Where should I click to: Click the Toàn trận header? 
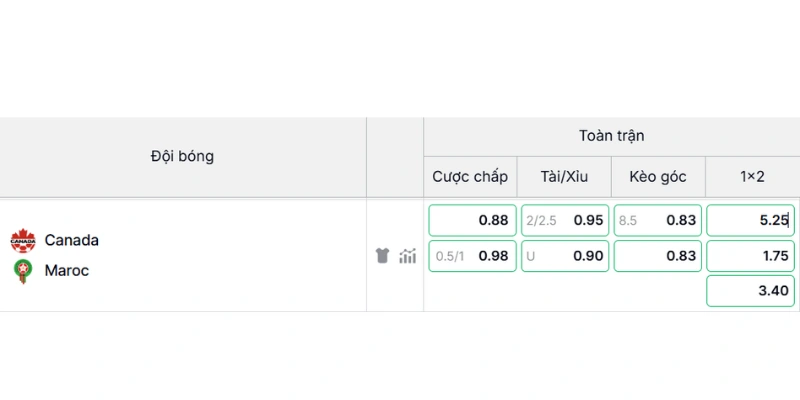point(611,136)
